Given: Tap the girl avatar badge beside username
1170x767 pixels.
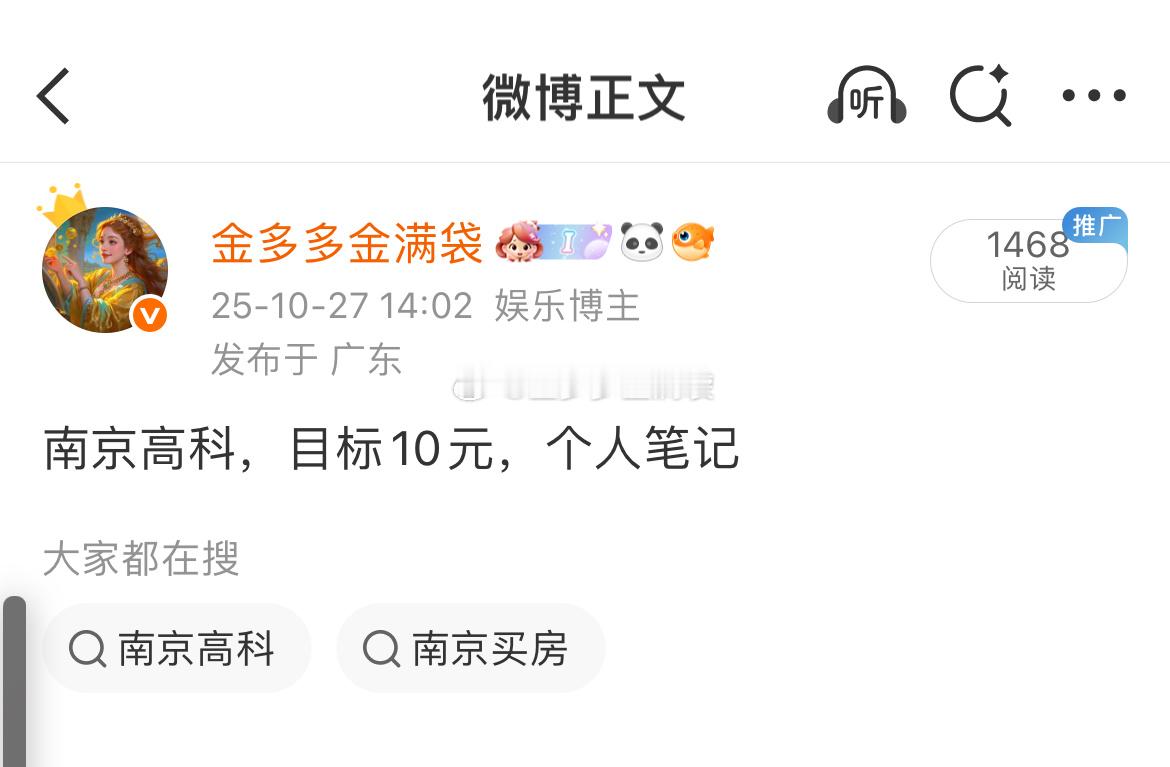Looking at the screenshot, I should point(519,241).
